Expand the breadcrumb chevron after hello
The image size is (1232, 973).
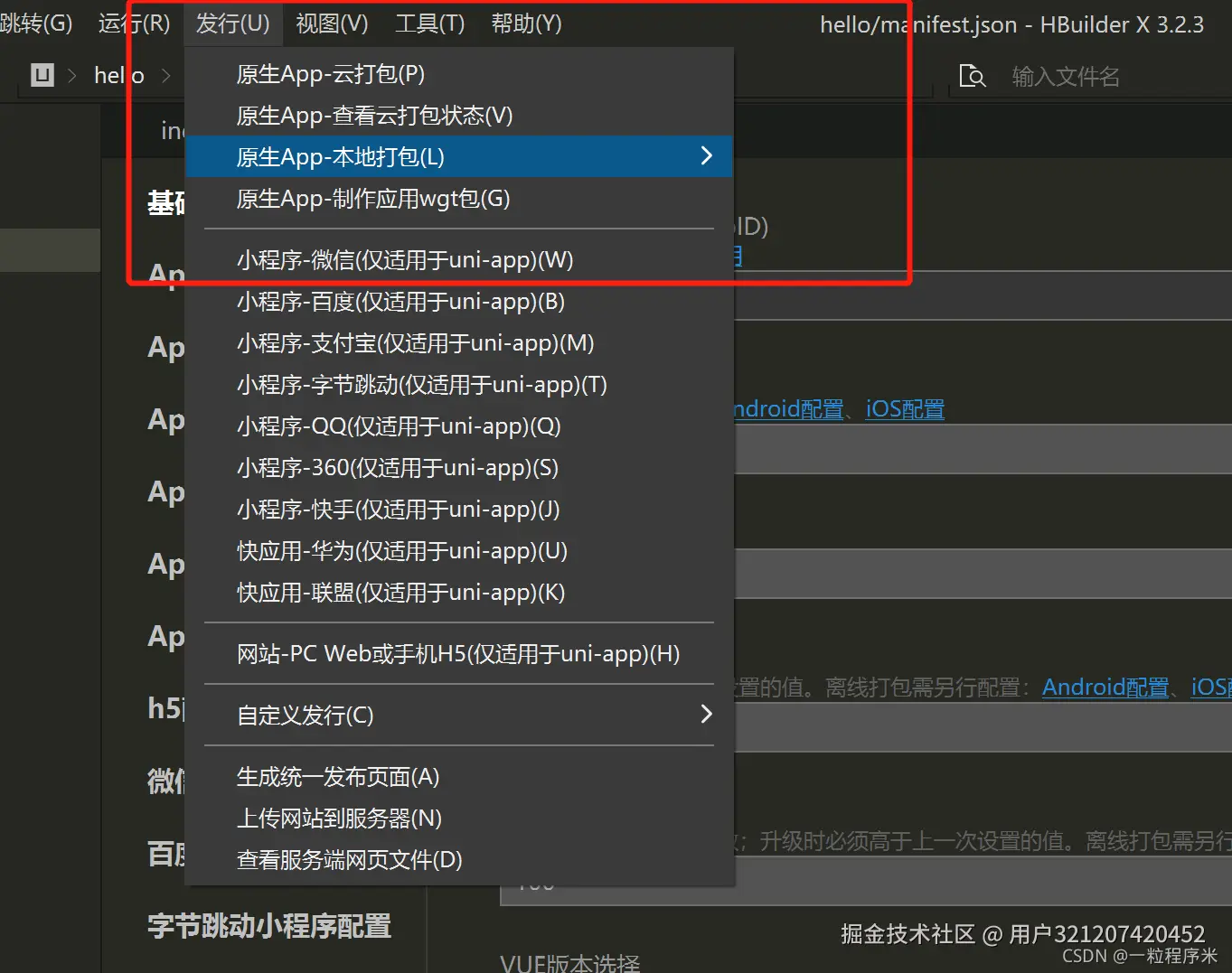click(x=166, y=76)
